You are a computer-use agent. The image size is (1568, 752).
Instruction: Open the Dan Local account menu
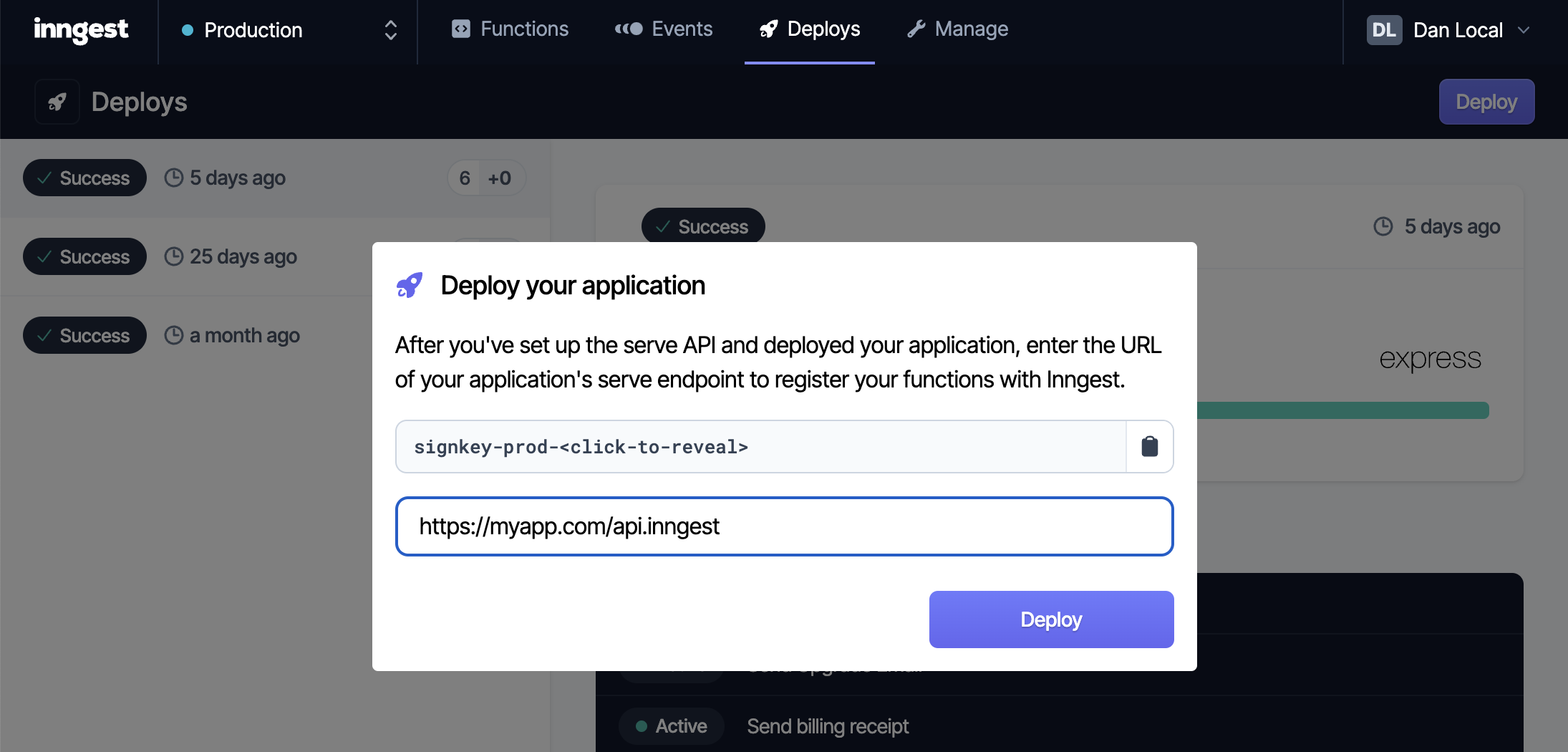tap(1448, 30)
